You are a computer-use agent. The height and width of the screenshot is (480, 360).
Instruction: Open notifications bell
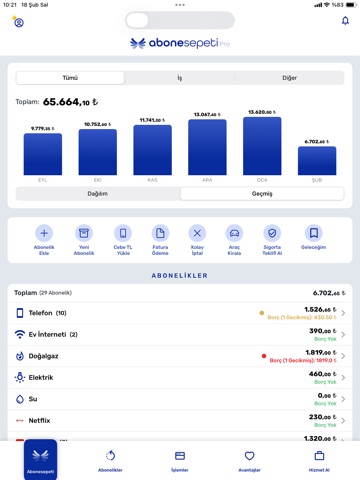tap(345, 21)
